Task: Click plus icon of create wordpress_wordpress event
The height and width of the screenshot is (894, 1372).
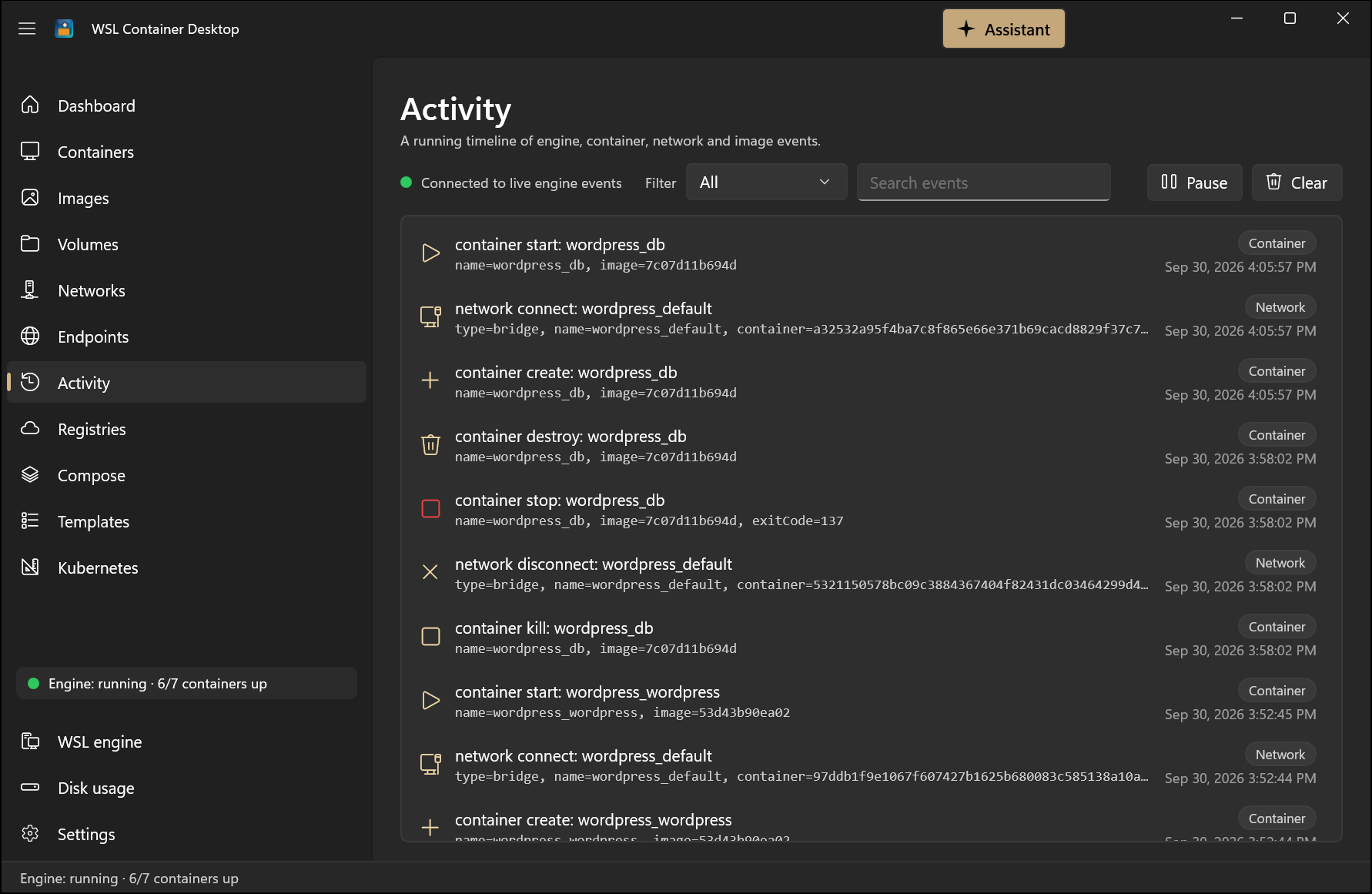Action: [430, 828]
